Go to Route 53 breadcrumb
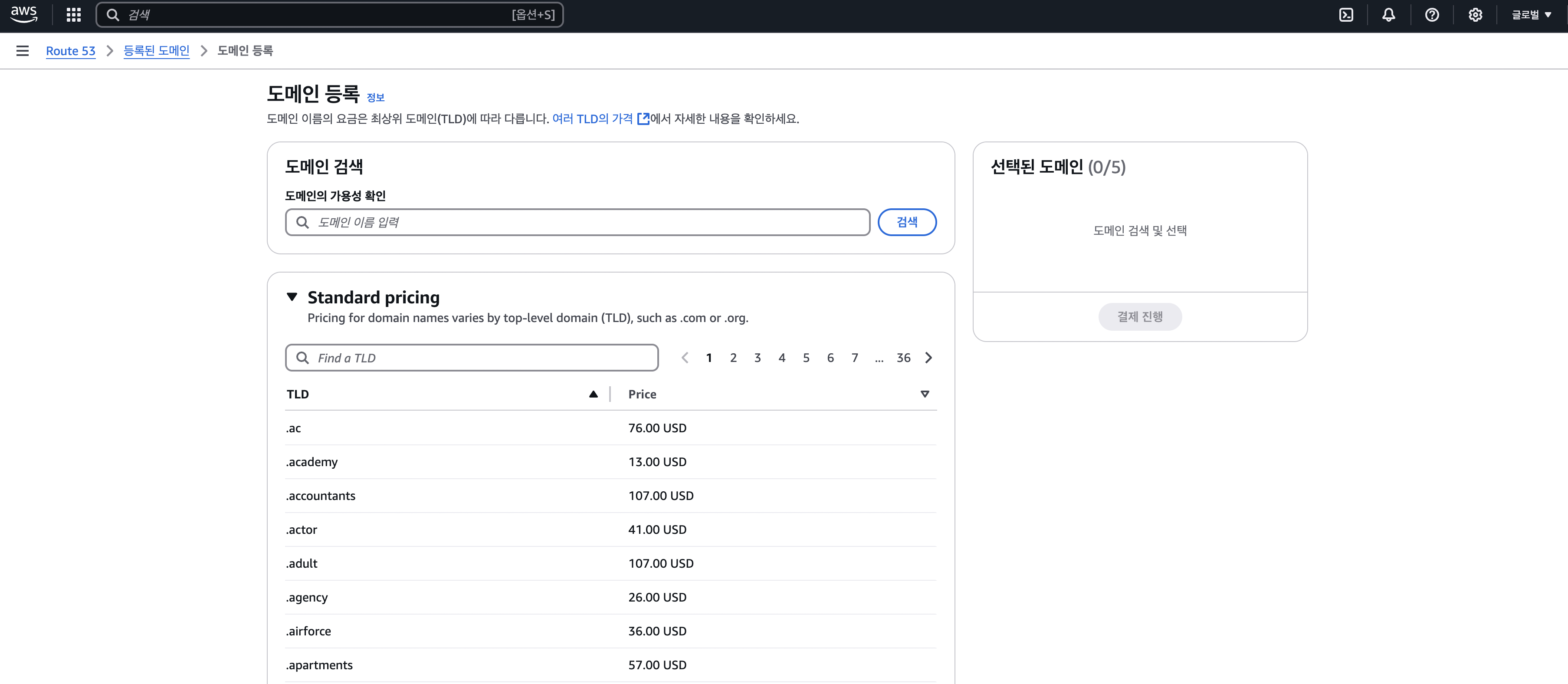Screen dimensions: 1568x684 (71, 51)
